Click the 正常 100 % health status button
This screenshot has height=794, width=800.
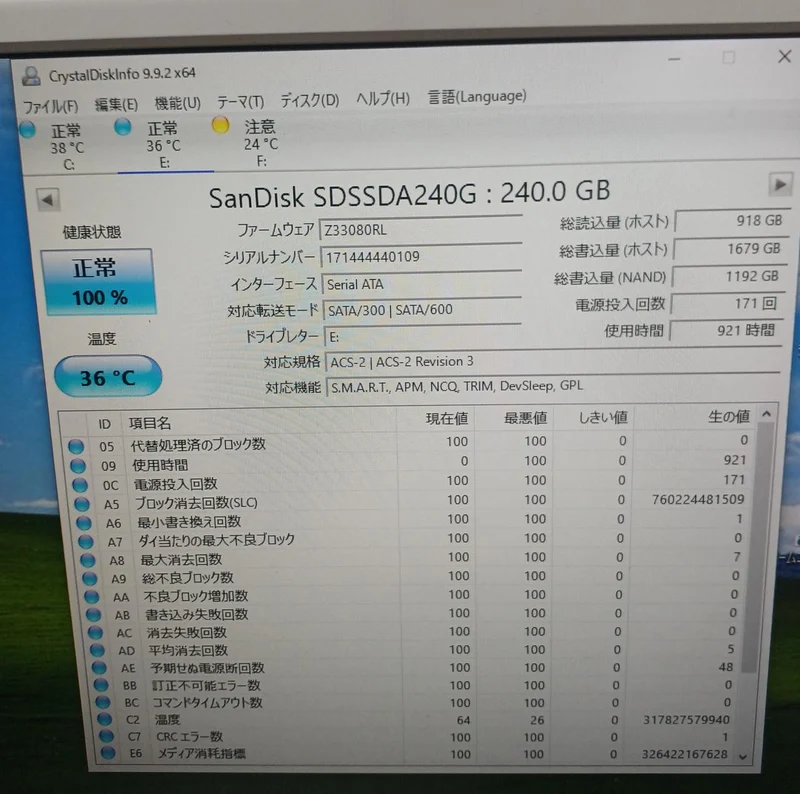click(99, 282)
